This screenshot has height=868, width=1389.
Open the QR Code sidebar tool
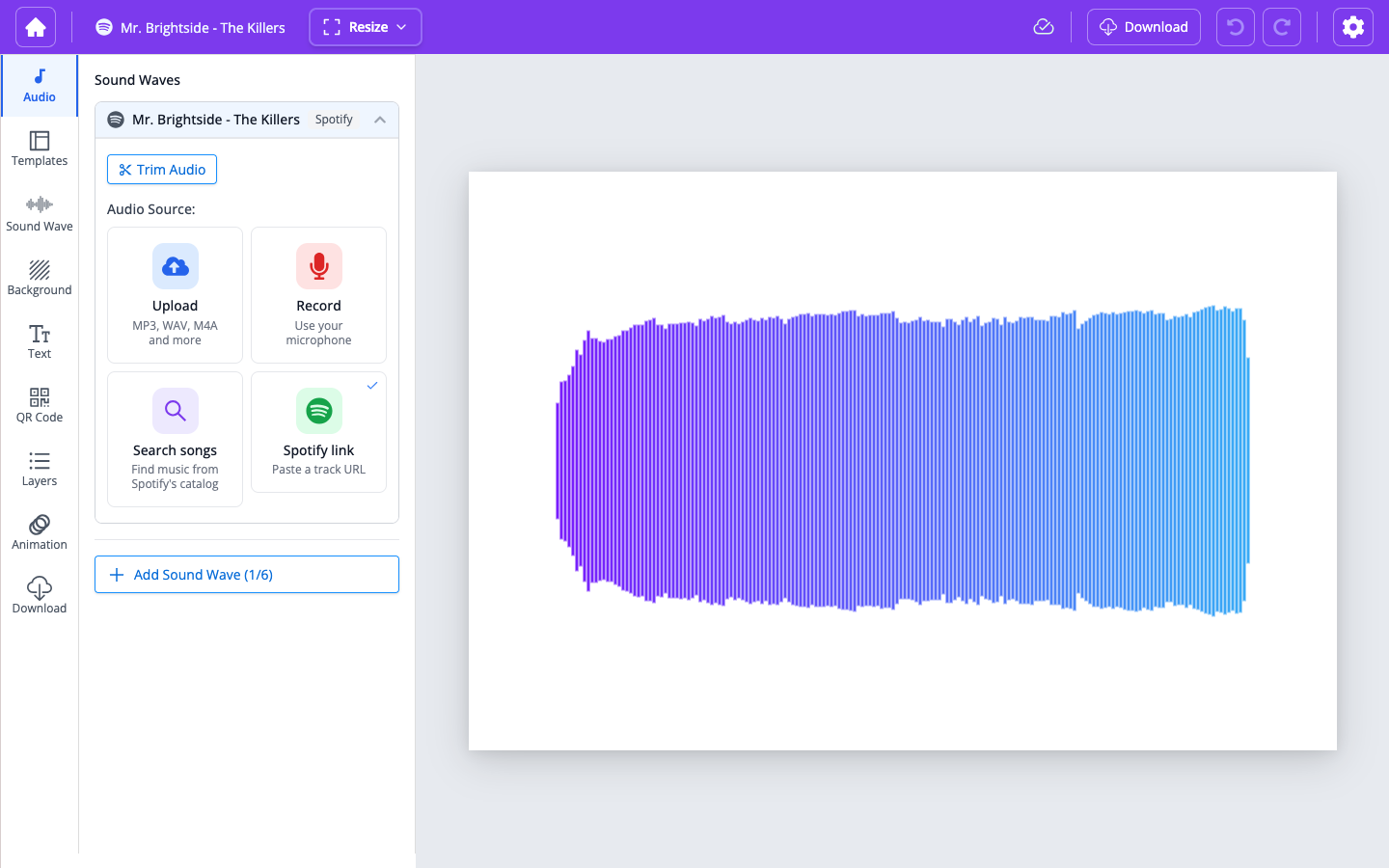[40, 405]
